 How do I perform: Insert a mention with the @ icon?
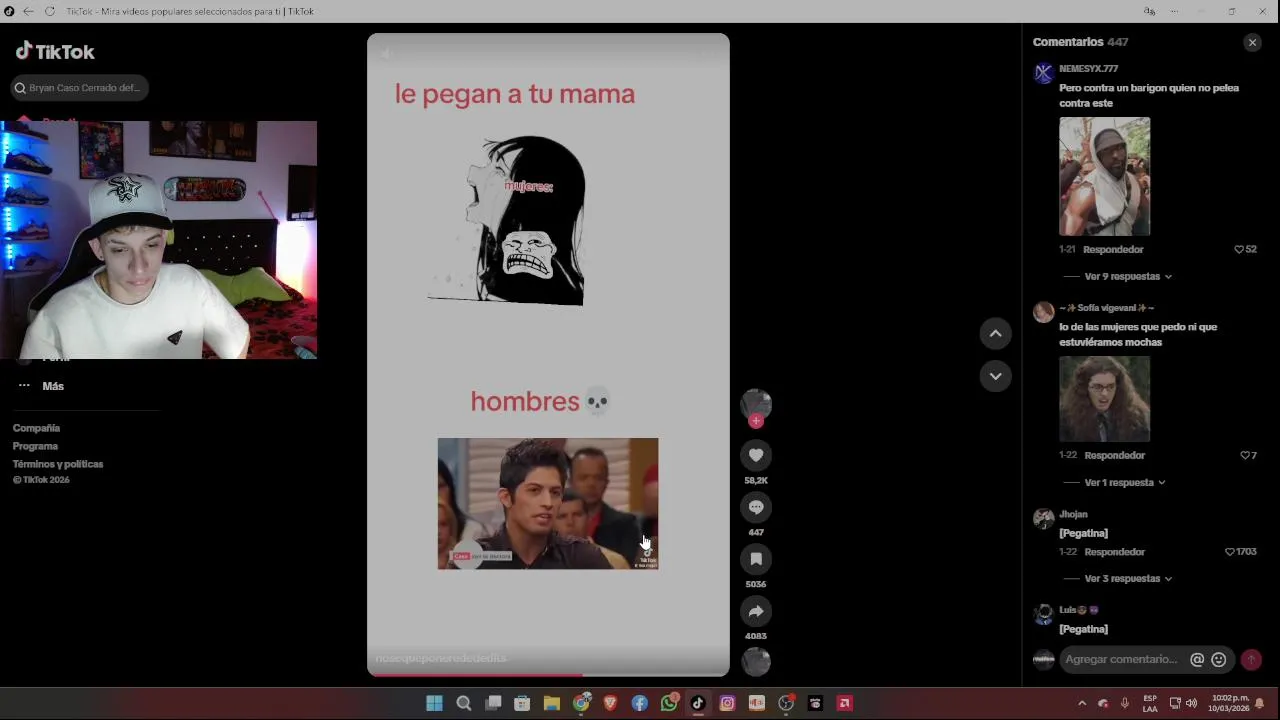pyautogui.click(x=1197, y=659)
